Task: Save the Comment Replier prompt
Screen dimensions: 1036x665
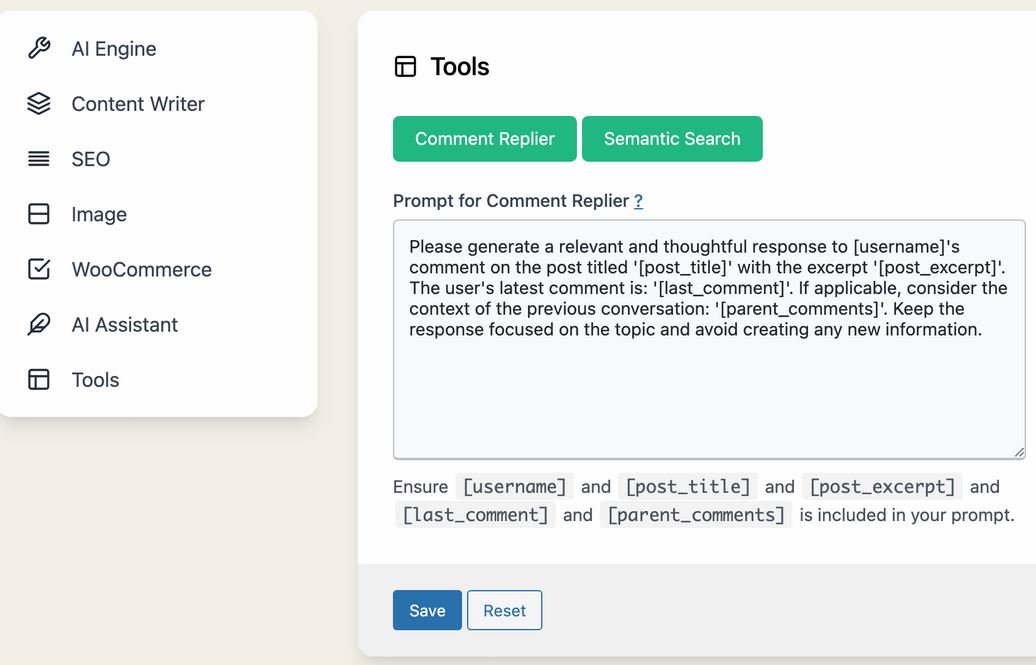Action: [427, 611]
